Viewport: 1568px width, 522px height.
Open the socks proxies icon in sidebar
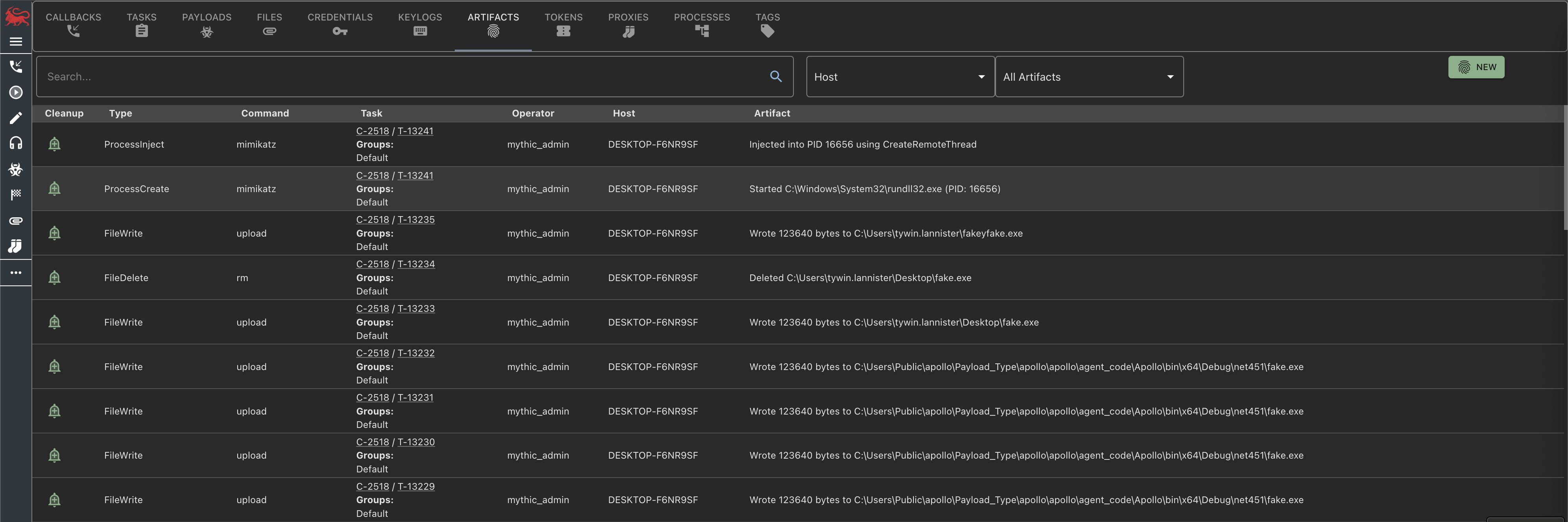coord(16,246)
